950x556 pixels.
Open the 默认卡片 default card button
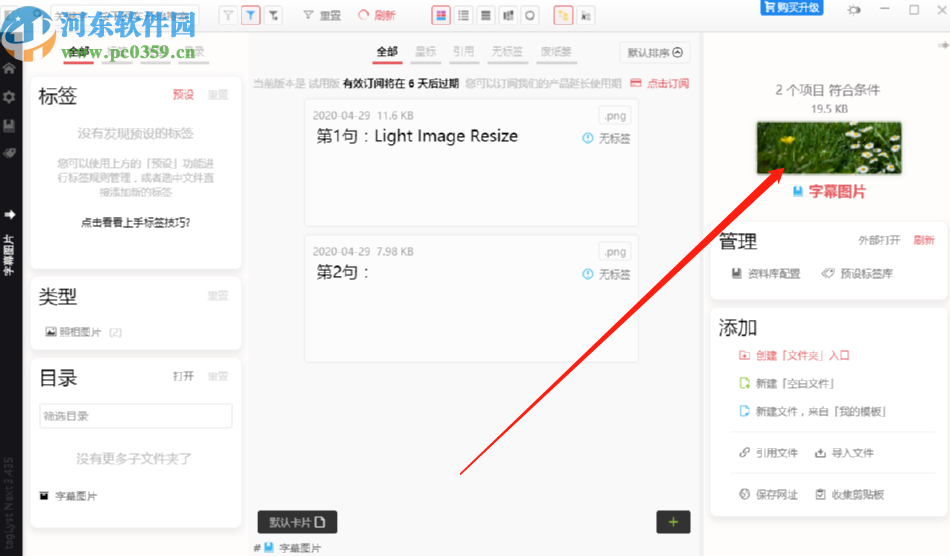point(297,522)
